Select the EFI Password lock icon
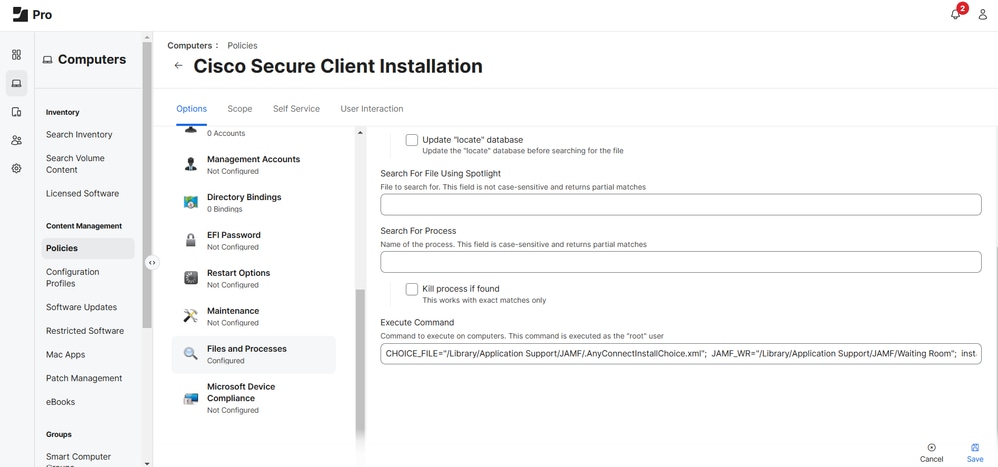Viewport: 998px width, 467px height. click(x=190, y=240)
